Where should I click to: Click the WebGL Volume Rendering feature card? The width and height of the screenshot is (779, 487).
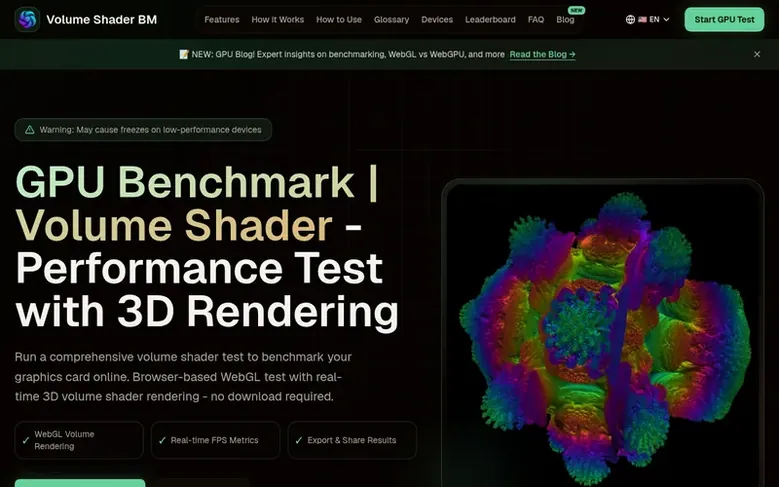(x=79, y=440)
